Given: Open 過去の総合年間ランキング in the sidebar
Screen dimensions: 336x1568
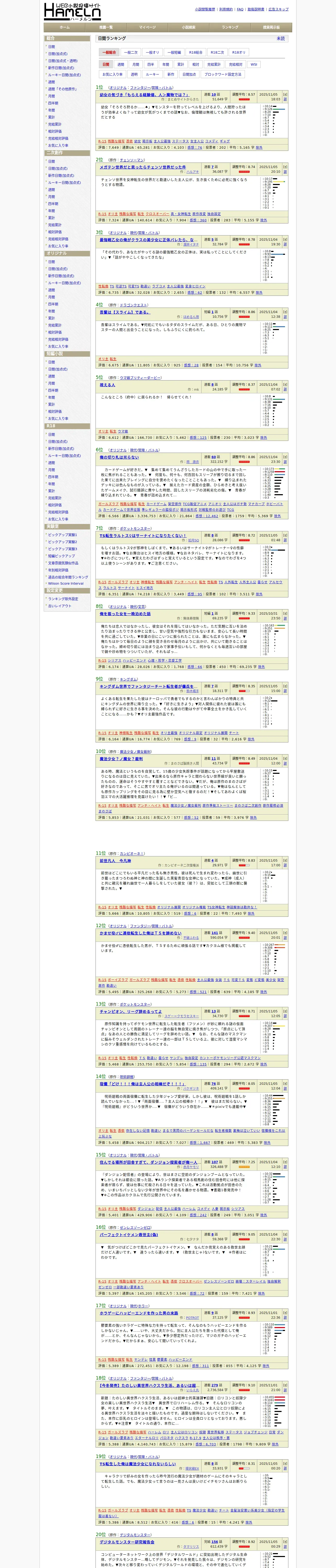Looking at the screenshot, I should tap(68, 577).
